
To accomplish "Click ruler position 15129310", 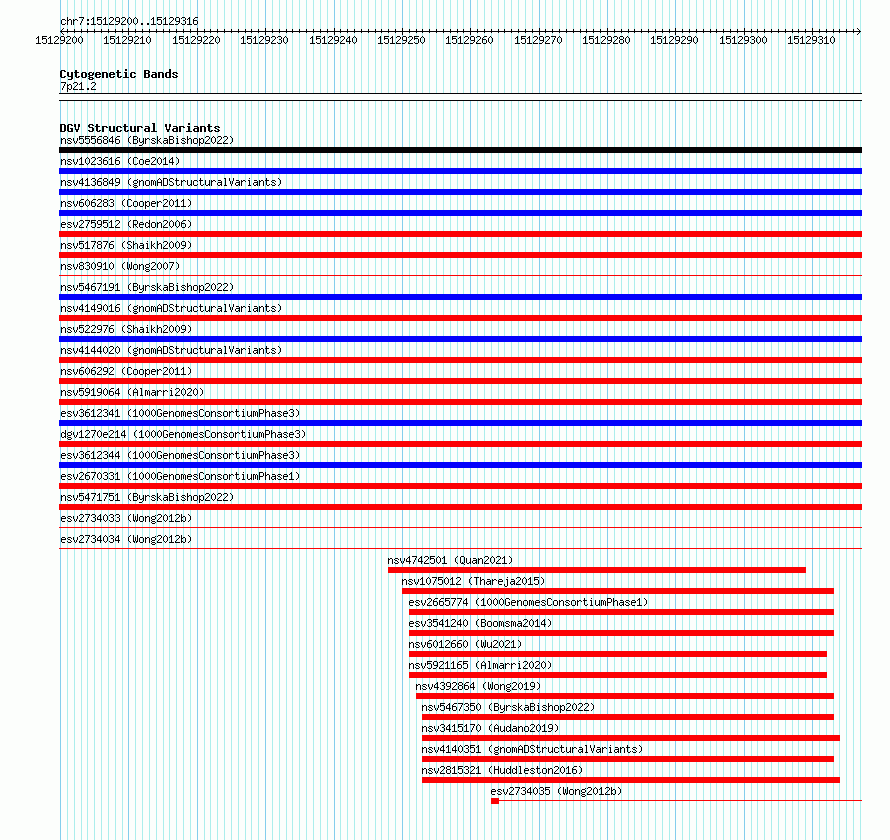I will coord(811,40).
